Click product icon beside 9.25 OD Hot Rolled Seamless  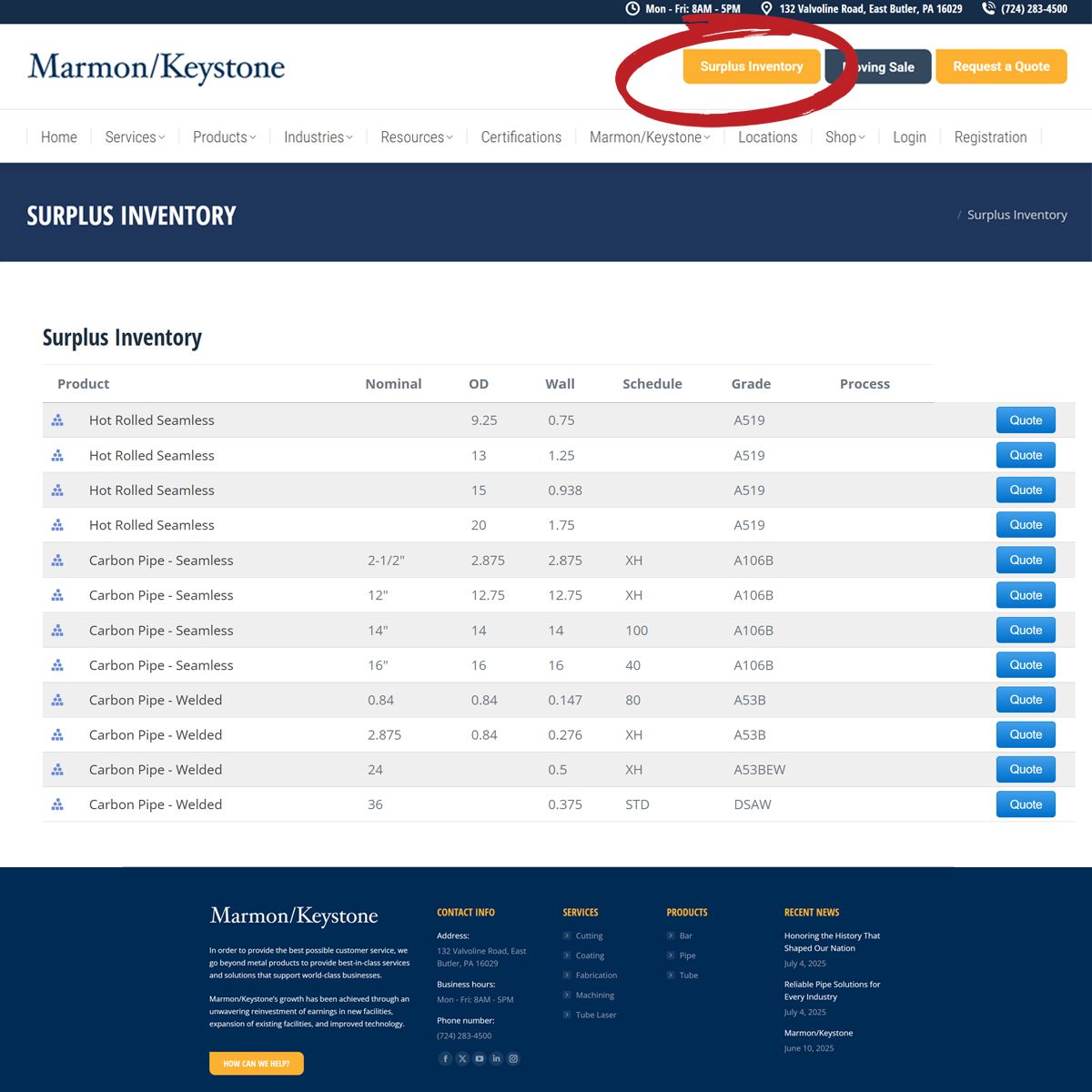pyautogui.click(x=57, y=420)
